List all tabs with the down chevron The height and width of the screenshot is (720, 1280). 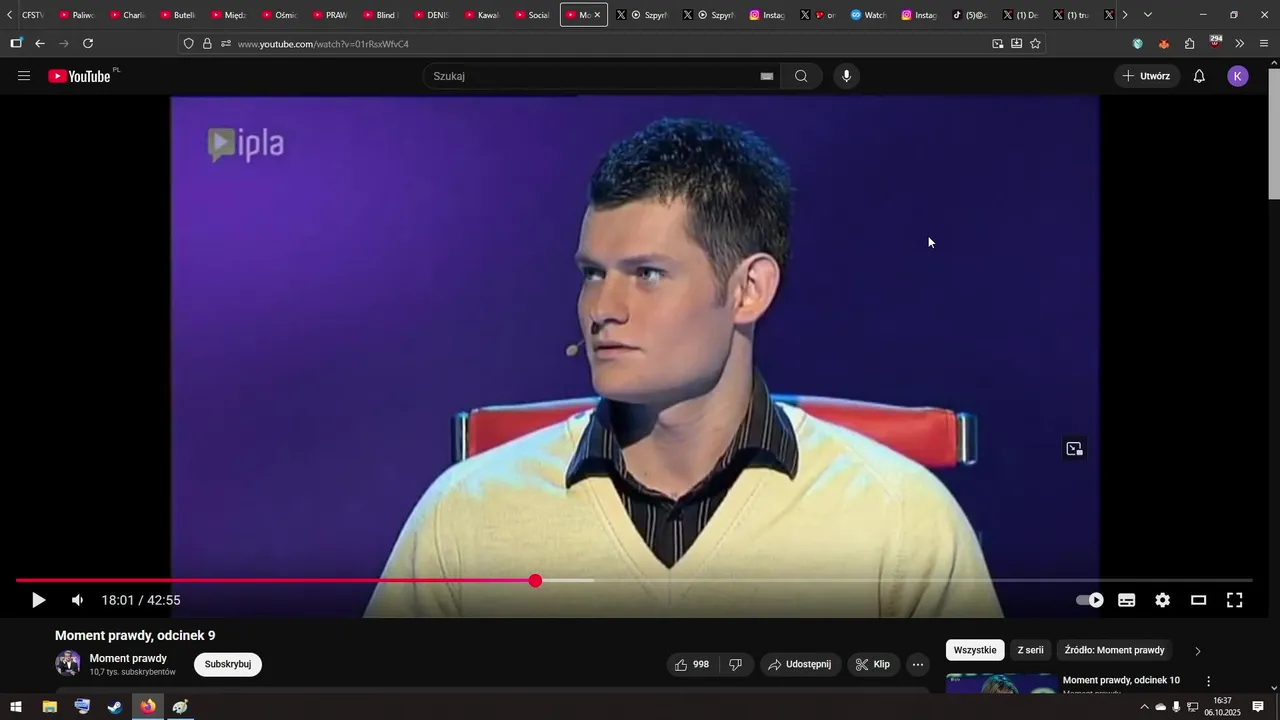point(1147,15)
